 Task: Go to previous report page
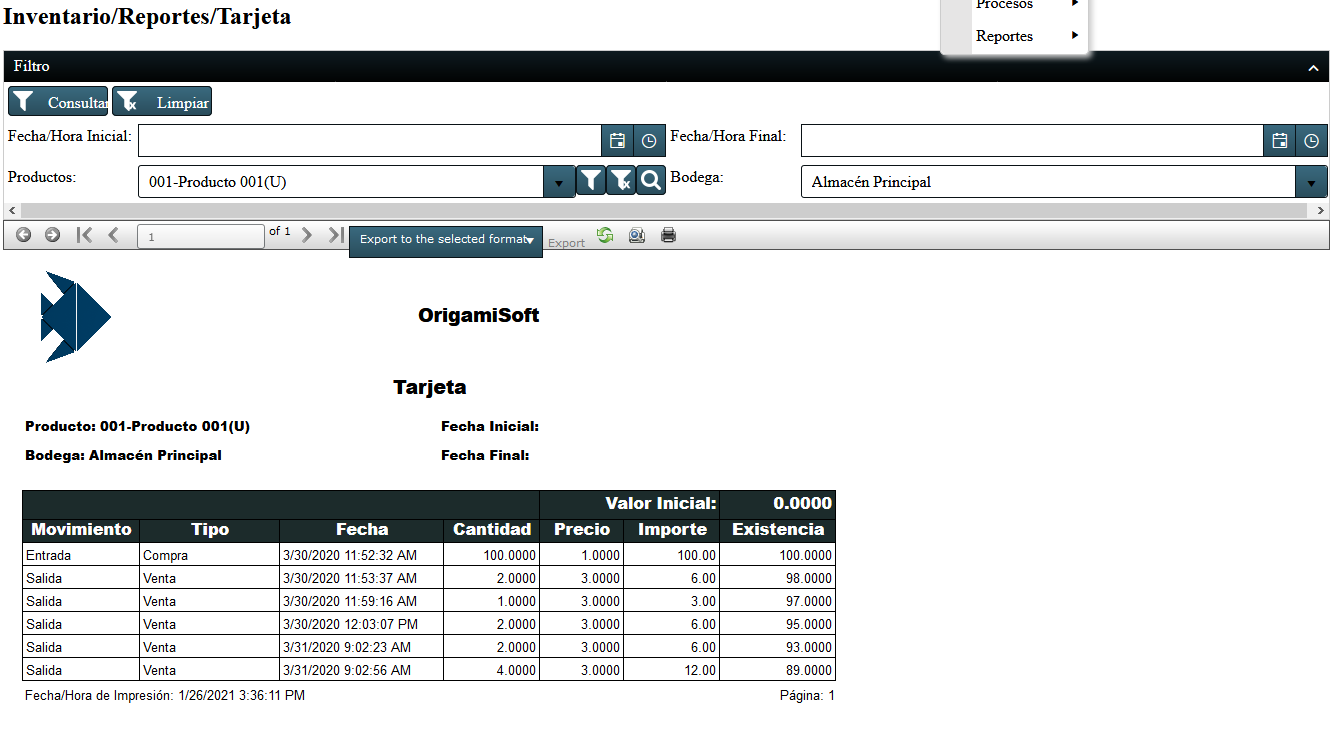tap(113, 235)
